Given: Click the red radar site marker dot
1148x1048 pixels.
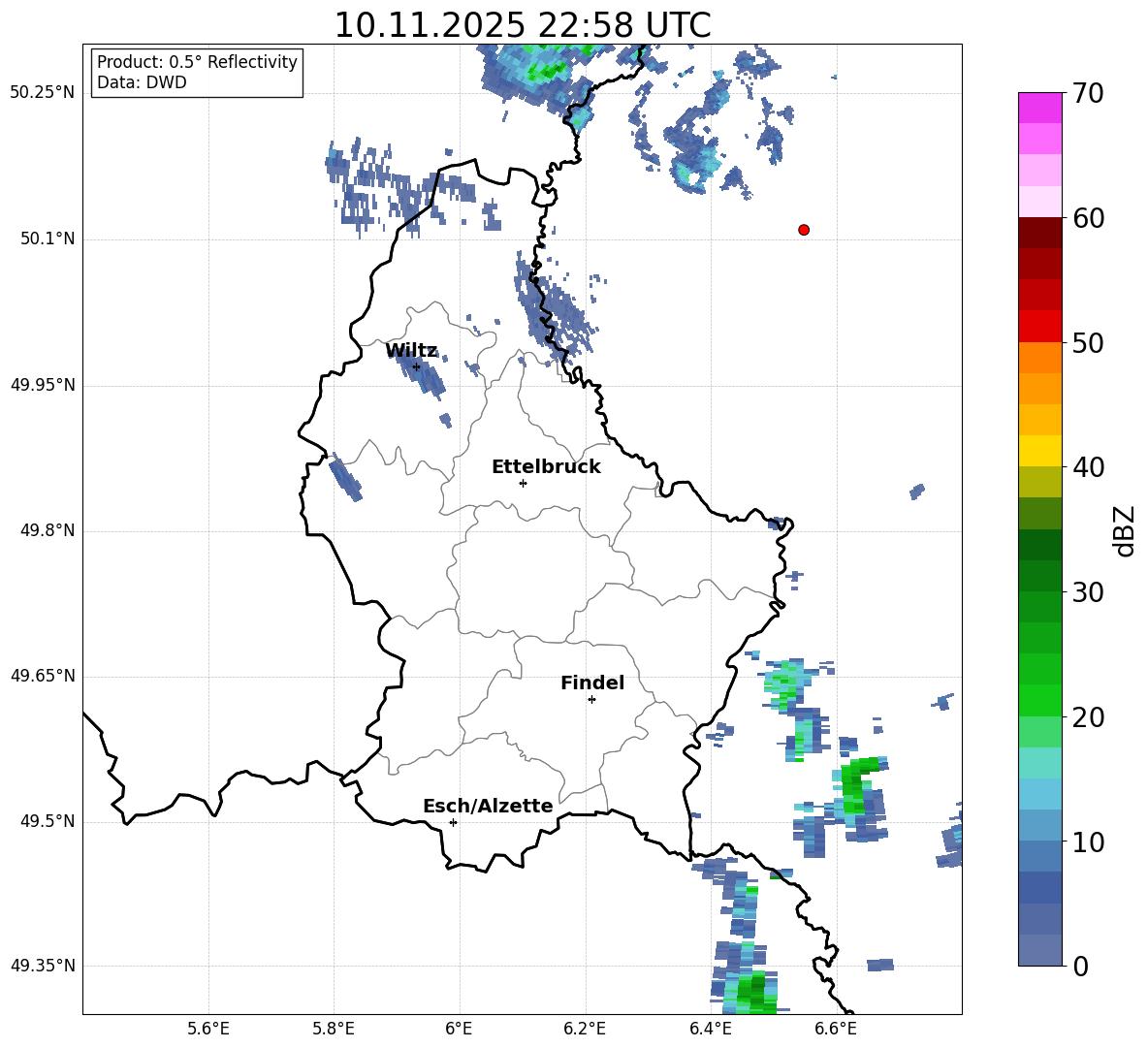Looking at the screenshot, I should [x=803, y=230].
